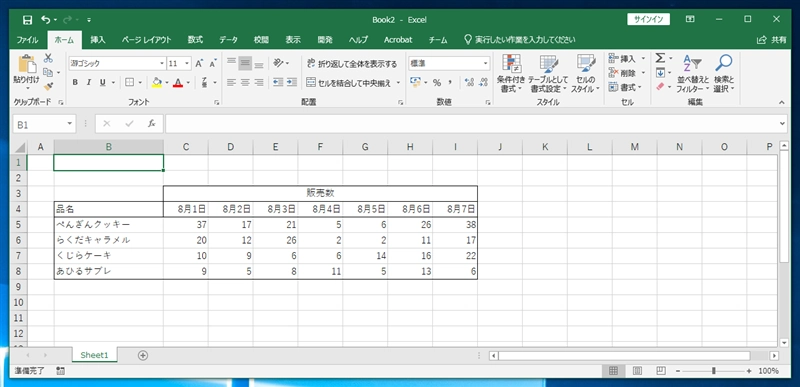Increase cell indent
This screenshot has width=800, height=387.
click(291, 82)
